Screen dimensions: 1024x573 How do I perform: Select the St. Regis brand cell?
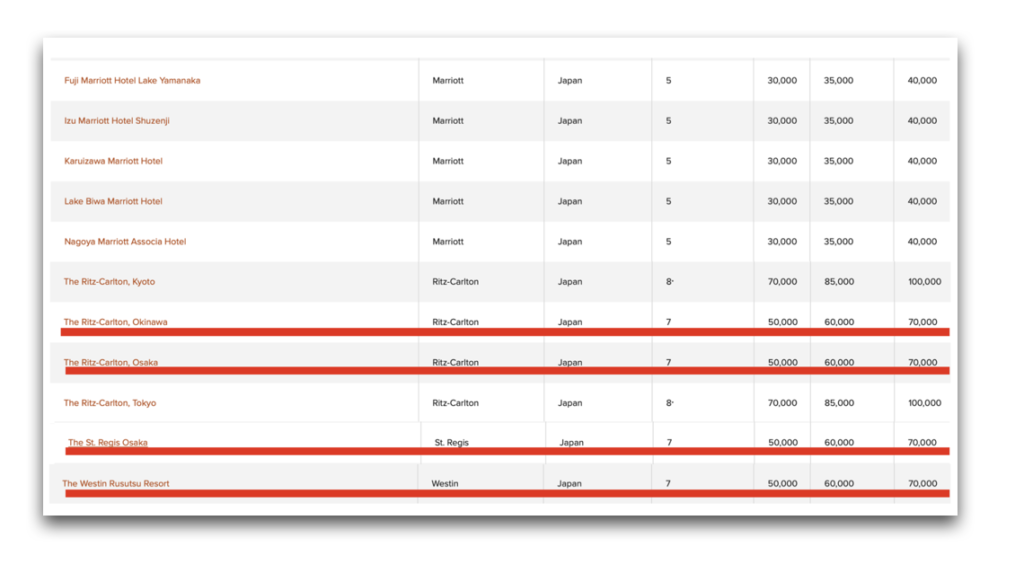pos(451,442)
